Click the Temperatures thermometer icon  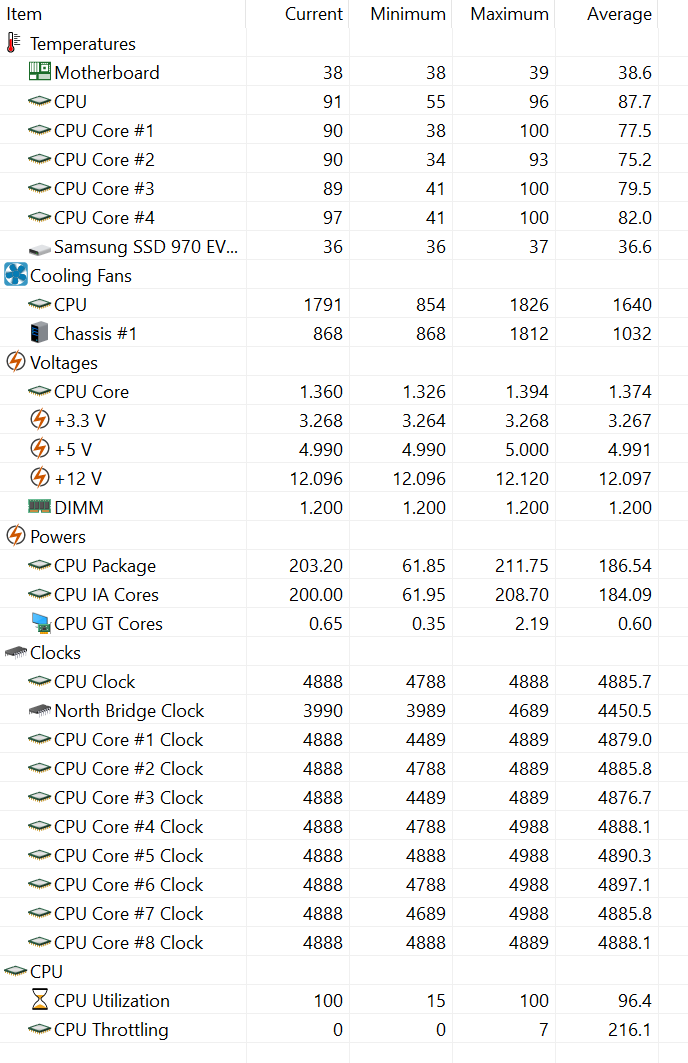(13, 43)
